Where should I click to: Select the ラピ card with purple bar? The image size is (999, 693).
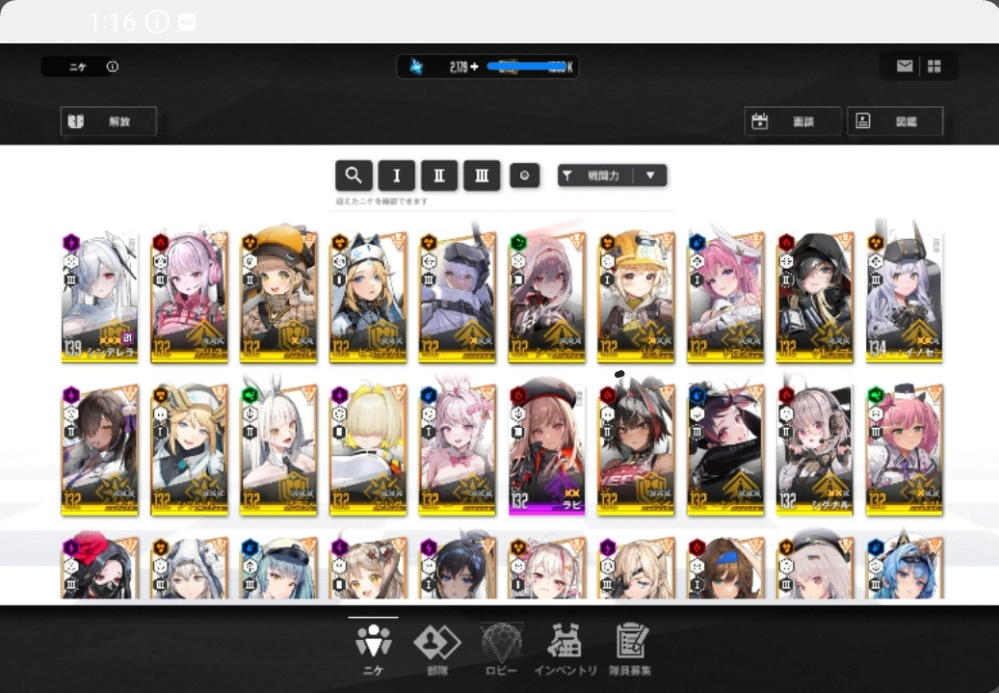click(x=547, y=450)
